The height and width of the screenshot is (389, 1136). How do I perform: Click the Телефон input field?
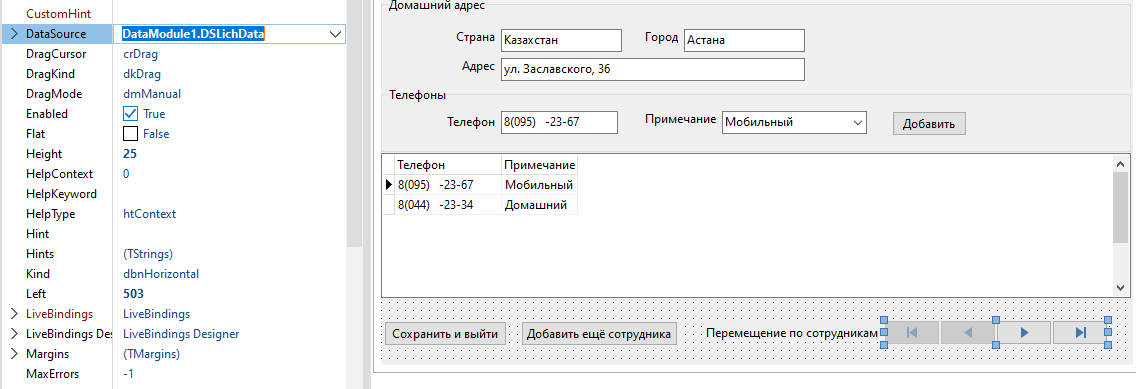tap(559, 122)
